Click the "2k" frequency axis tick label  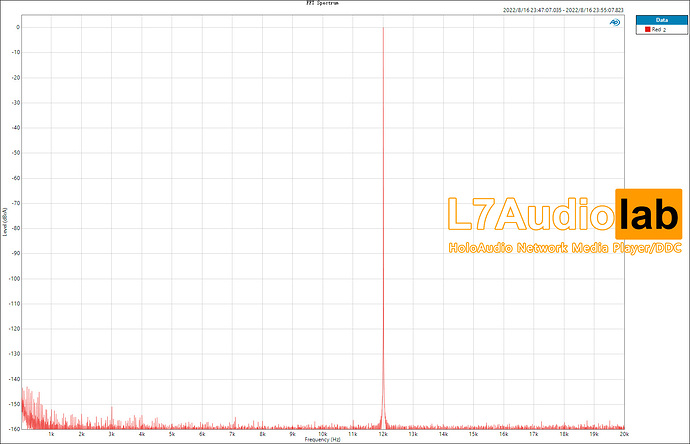point(81,434)
